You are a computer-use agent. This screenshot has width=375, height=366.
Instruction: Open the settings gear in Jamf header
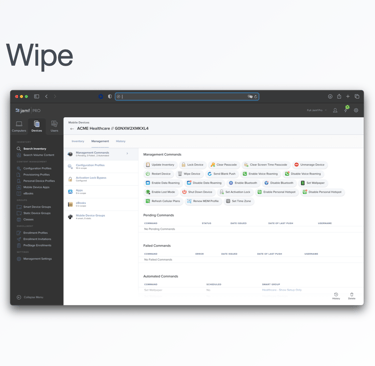356,110
